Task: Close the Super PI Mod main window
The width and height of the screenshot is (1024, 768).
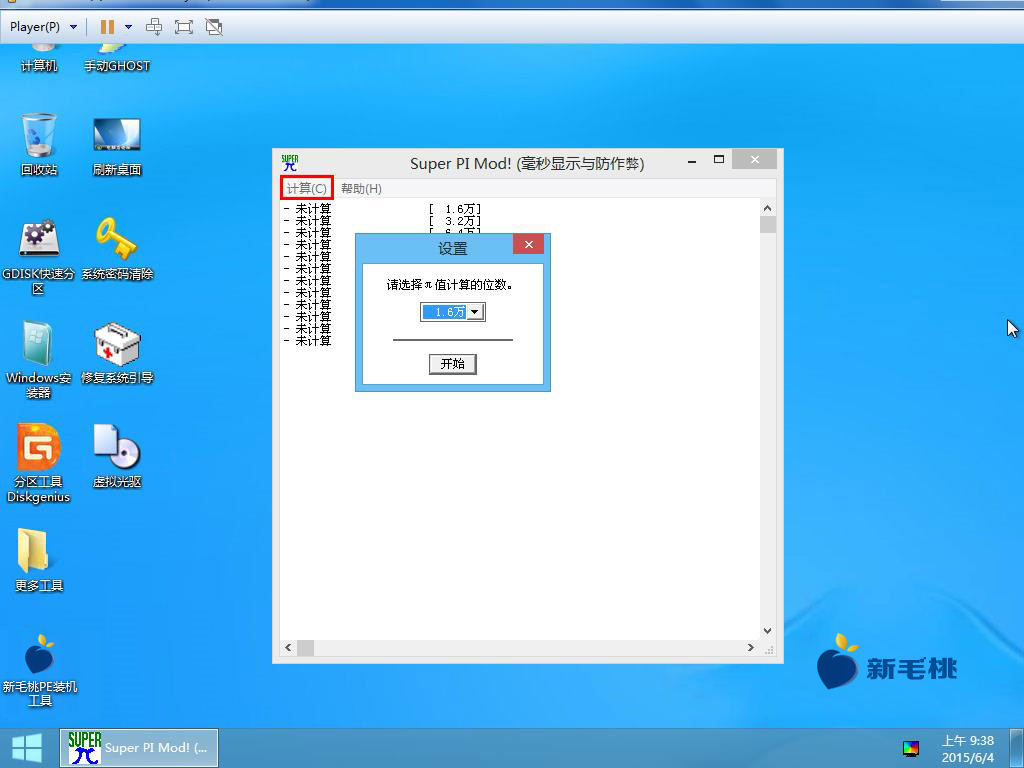Action: point(754,159)
